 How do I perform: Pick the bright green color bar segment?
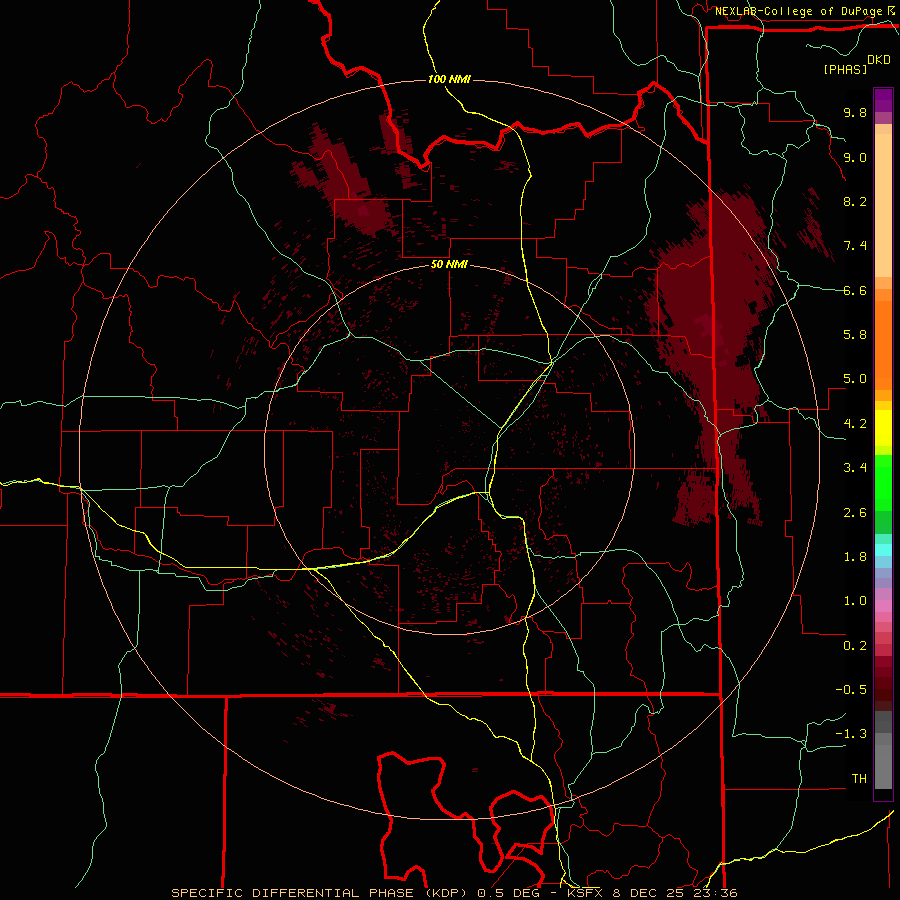[x=883, y=482]
